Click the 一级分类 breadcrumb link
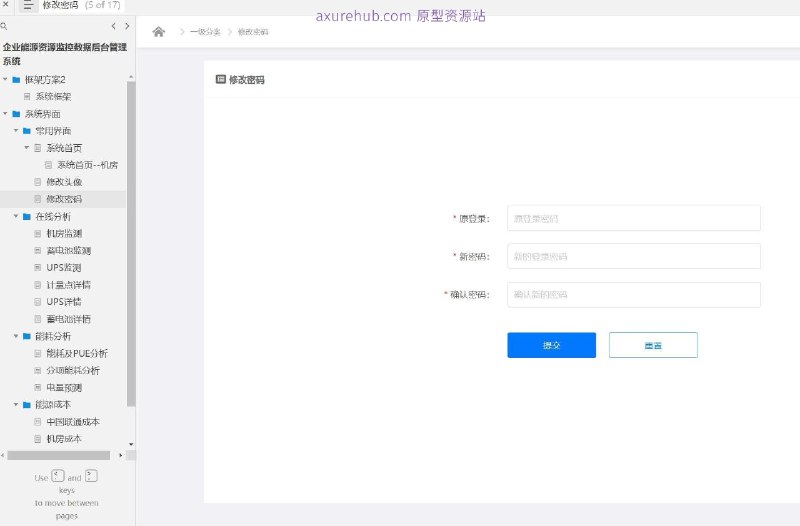 click(x=205, y=32)
